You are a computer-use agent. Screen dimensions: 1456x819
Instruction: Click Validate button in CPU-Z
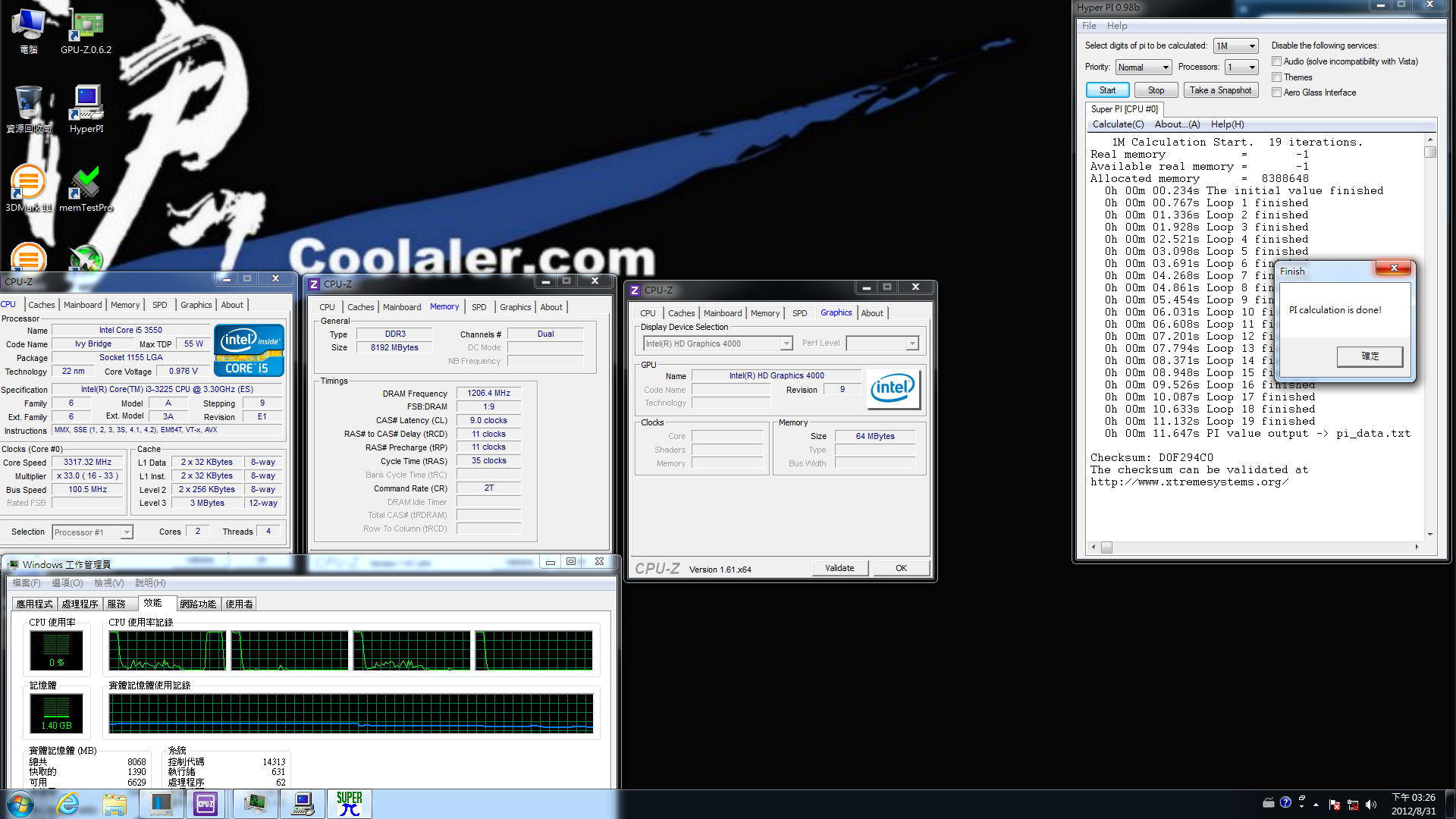click(839, 568)
